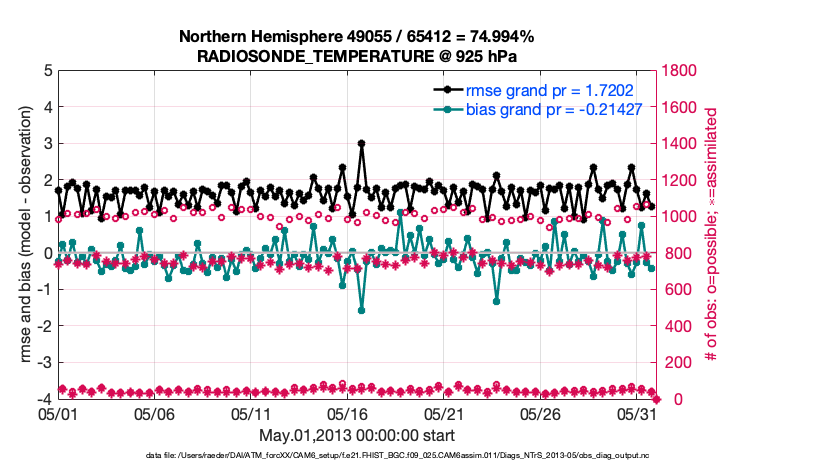This screenshot has width=830, height=470.
Task: Click the highest black rmse peak data point
Action: click(361, 143)
